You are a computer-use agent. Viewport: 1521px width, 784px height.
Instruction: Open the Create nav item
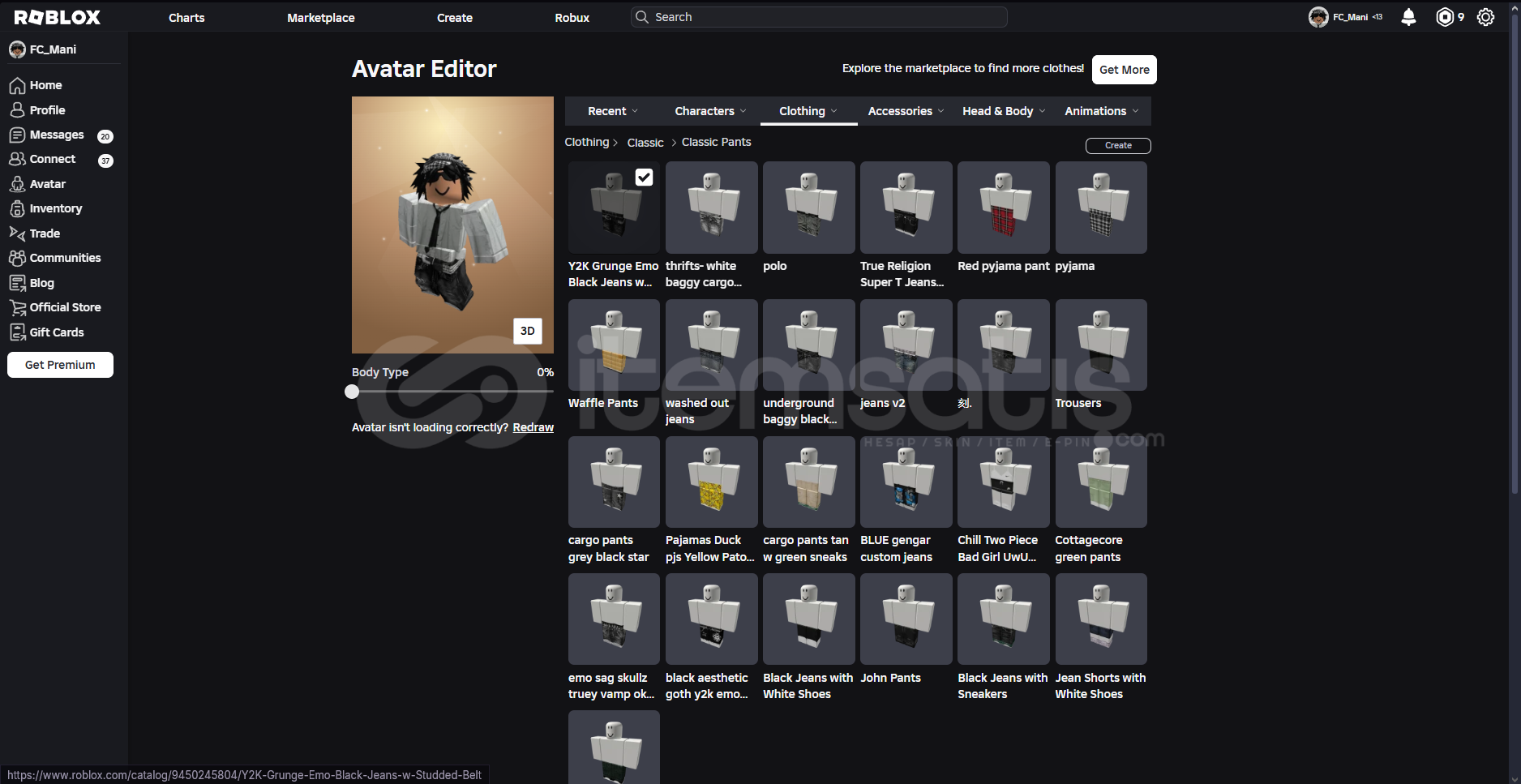[x=454, y=17]
